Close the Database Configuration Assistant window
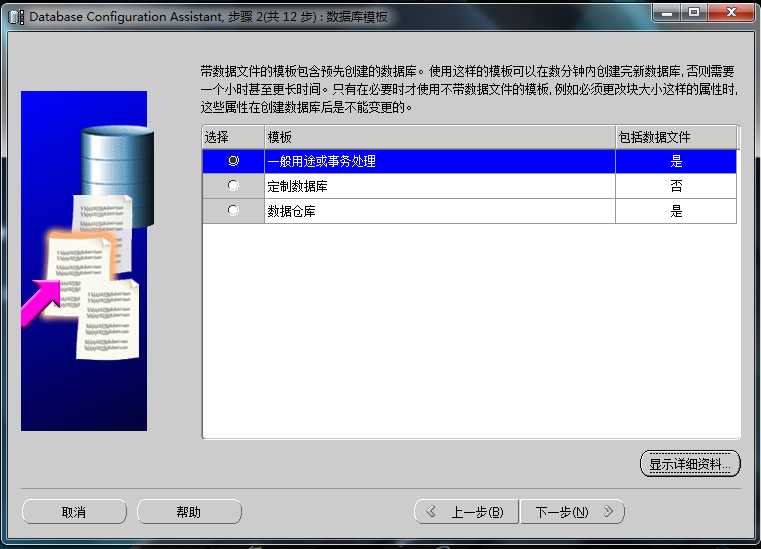Viewport: 761px width, 549px height. tap(731, 12)
